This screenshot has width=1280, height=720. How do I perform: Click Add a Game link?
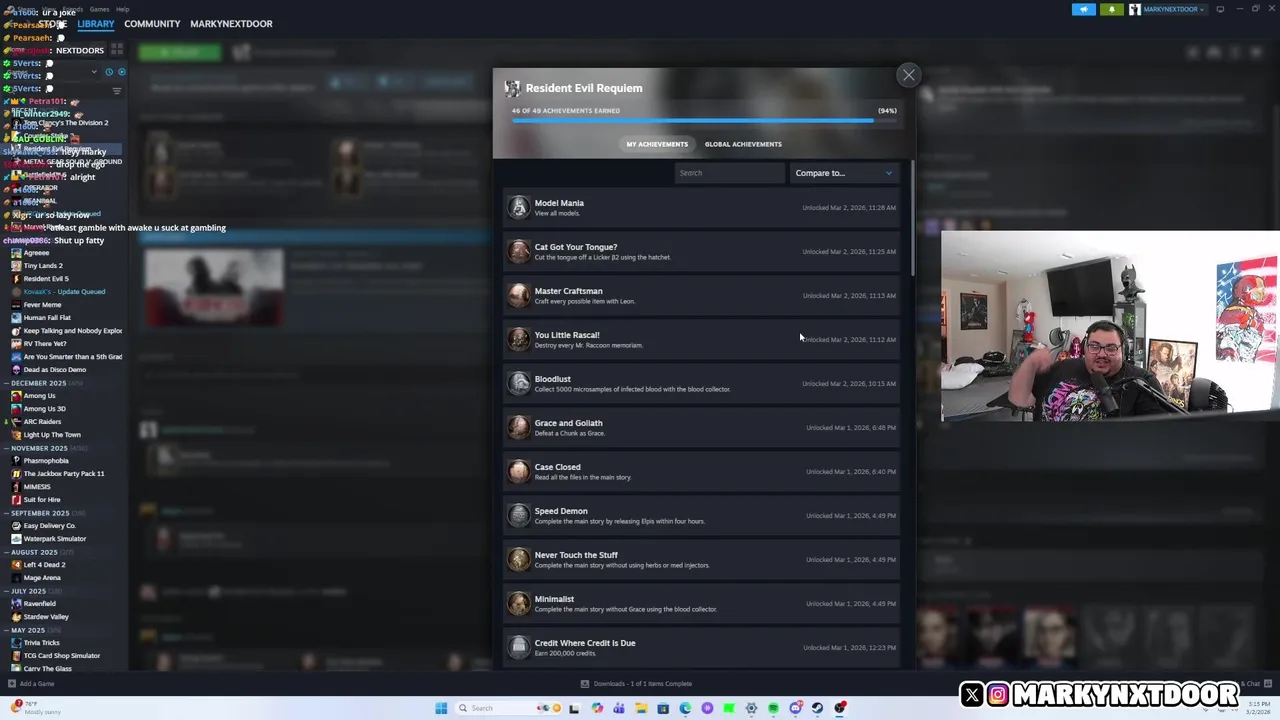[x=37, y=684]
